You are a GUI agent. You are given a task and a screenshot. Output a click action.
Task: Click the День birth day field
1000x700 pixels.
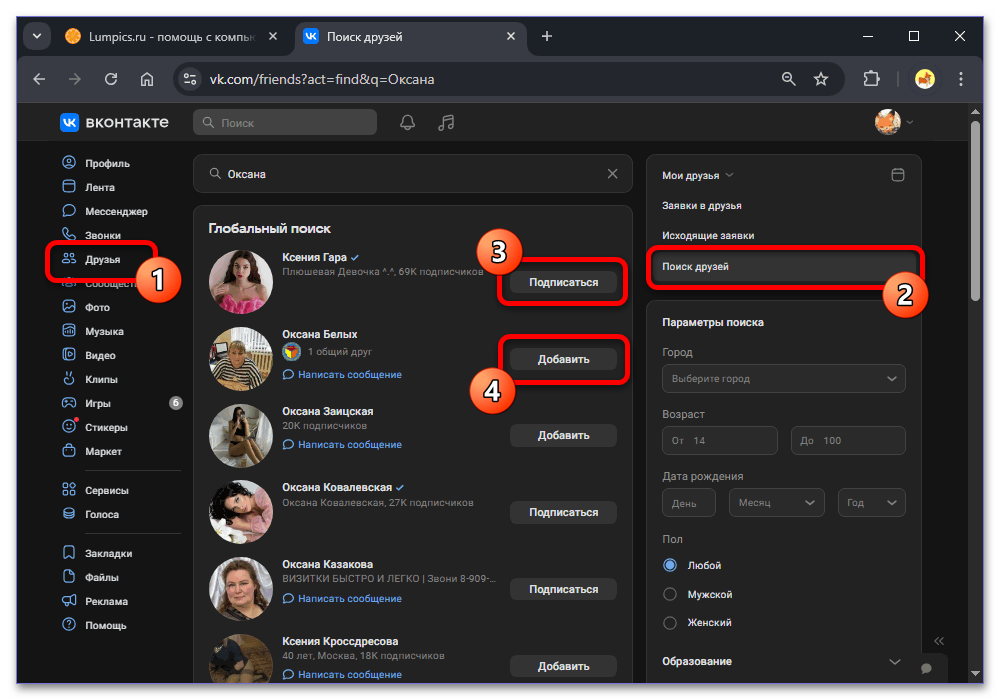coord(689,503)
